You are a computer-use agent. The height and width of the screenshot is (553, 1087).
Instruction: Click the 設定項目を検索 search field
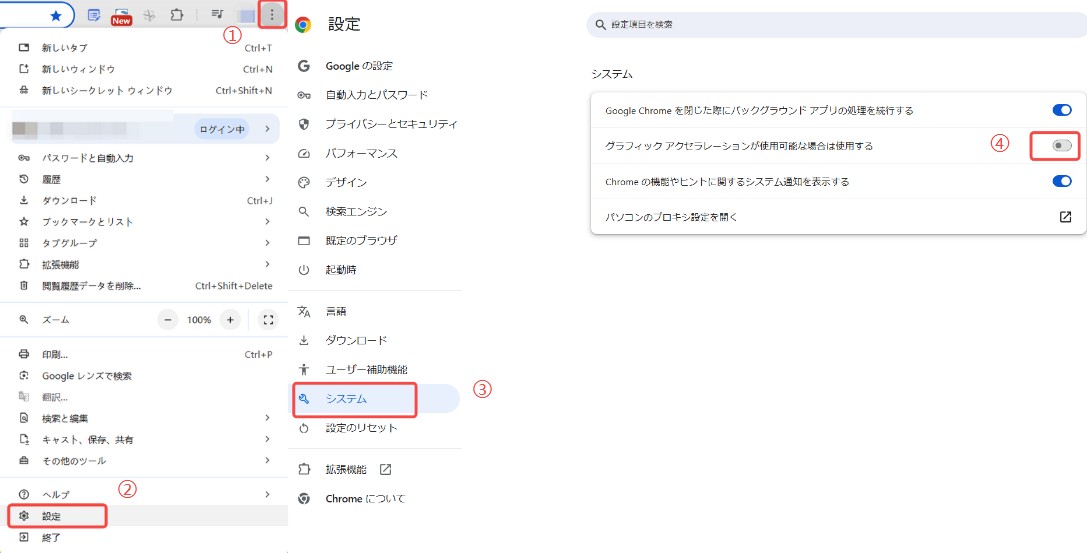pyautogui.click(x=836, y=25)
